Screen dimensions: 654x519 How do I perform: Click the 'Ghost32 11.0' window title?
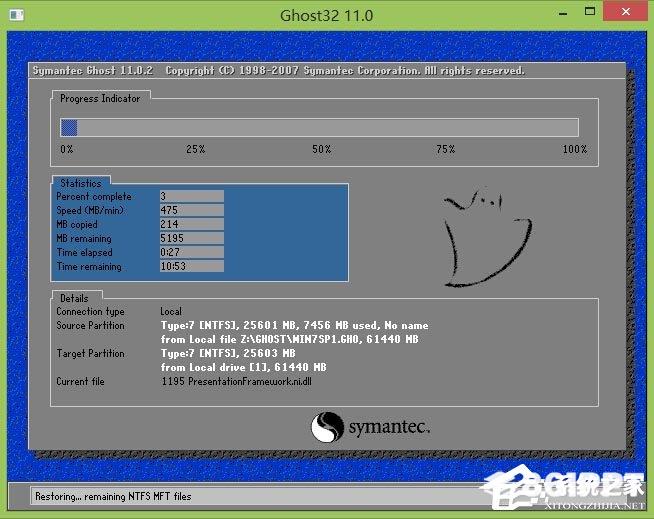[x=327, y=16]
